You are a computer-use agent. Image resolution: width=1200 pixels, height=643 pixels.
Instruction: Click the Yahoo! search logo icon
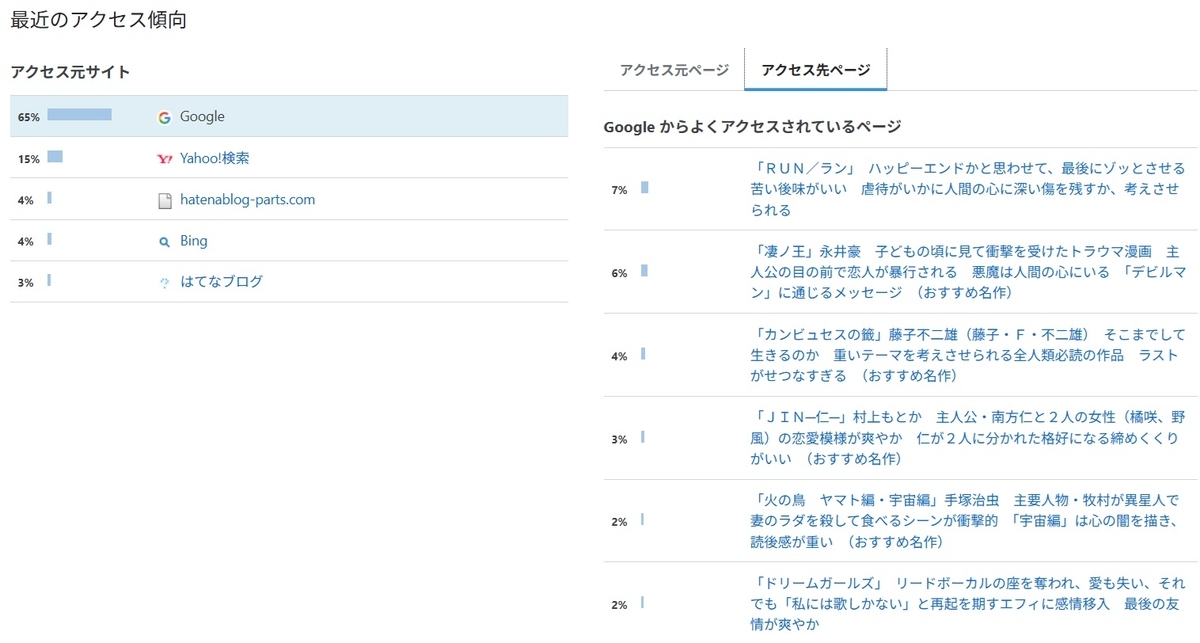(164, 159)
